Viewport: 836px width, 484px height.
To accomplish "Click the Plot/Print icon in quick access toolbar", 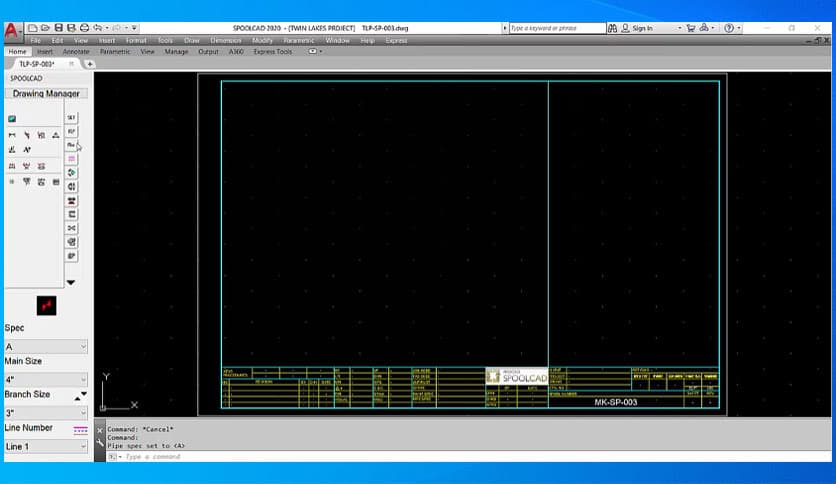I will (x=84, y=28).
